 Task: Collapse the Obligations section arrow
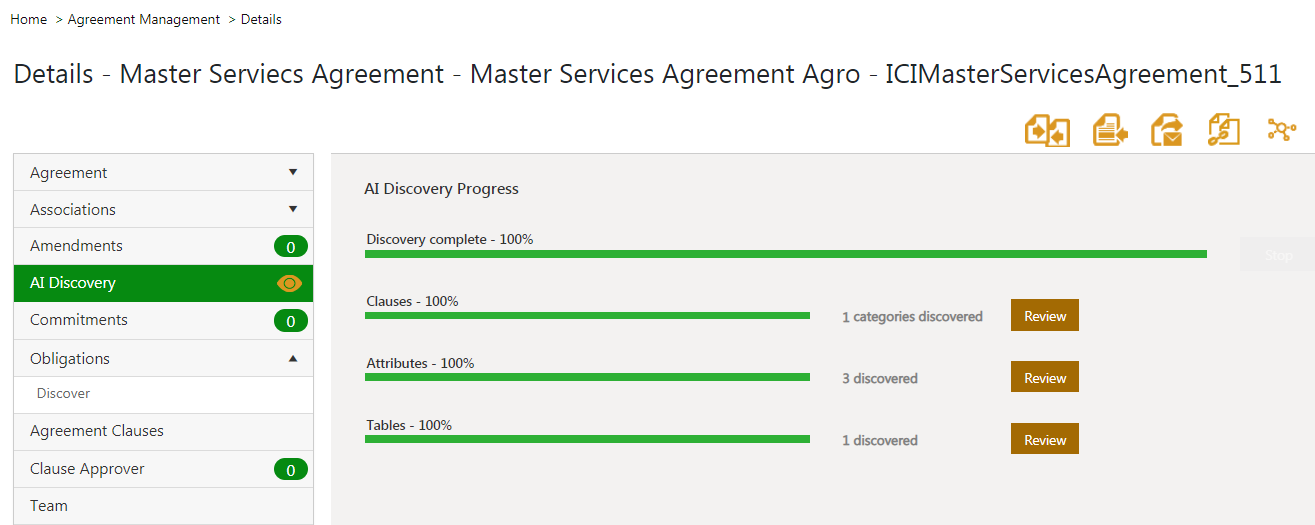coord(293,358)
